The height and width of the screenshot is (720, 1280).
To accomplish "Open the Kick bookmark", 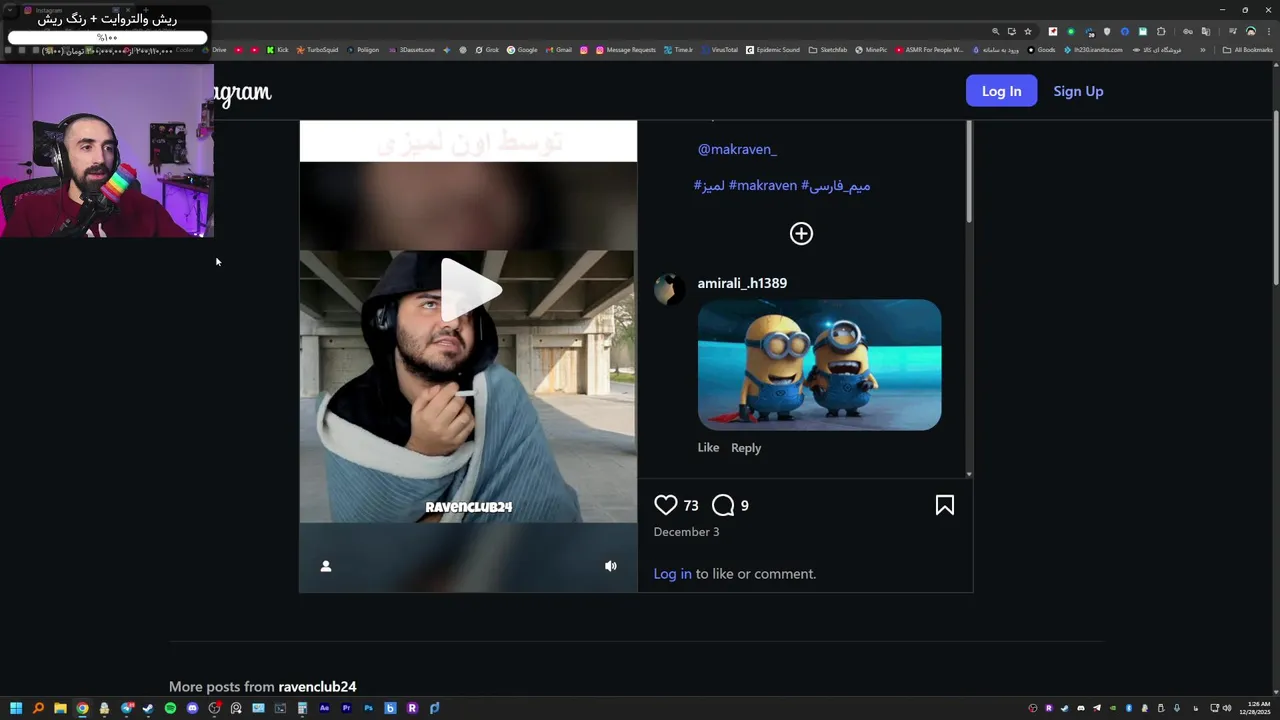I will 278,50.
